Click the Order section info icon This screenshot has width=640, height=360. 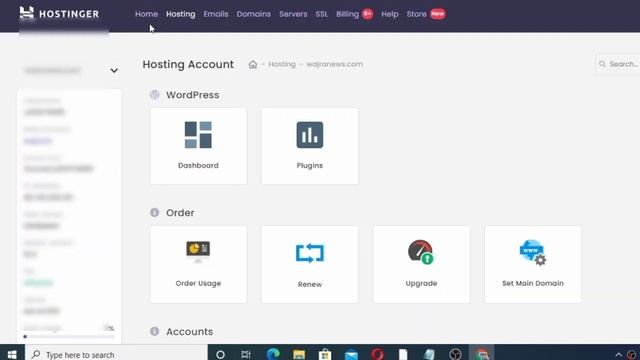click(x=155, y=213)
